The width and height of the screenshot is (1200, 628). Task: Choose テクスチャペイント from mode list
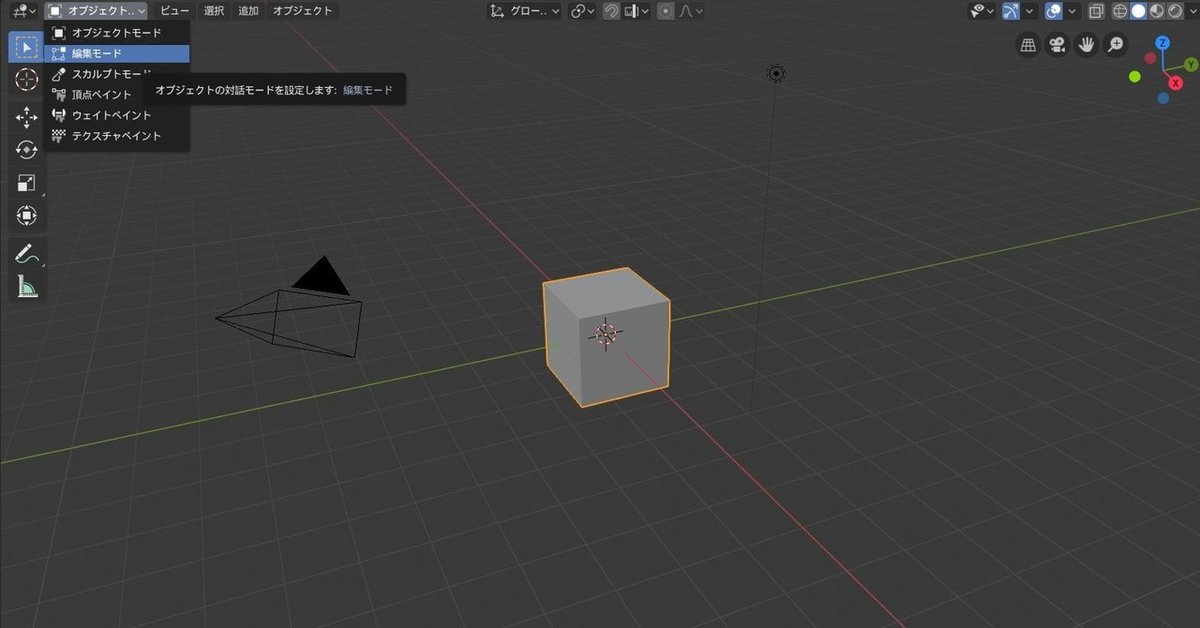coord(116,135)
